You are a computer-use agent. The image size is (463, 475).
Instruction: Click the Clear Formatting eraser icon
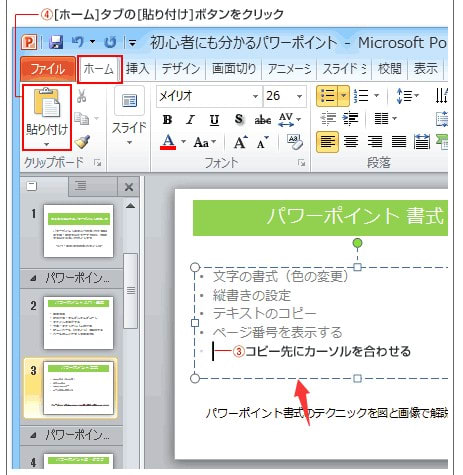point(295,142)
